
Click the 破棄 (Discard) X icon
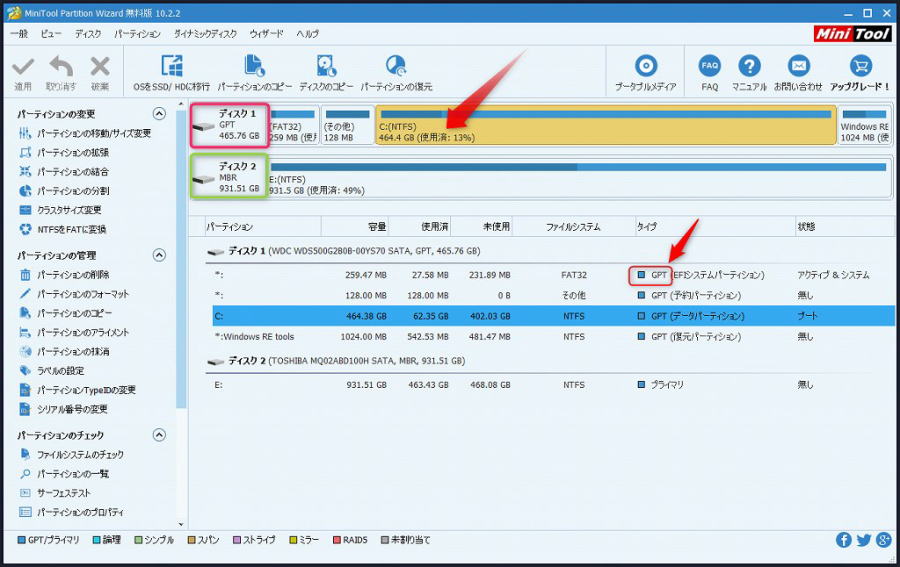[100, 67]
